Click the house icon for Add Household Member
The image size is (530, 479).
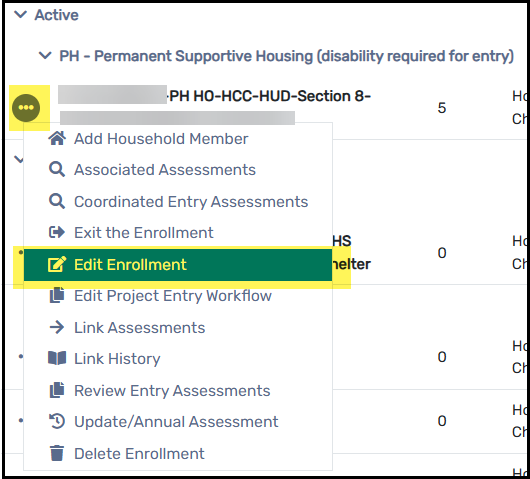57,138
